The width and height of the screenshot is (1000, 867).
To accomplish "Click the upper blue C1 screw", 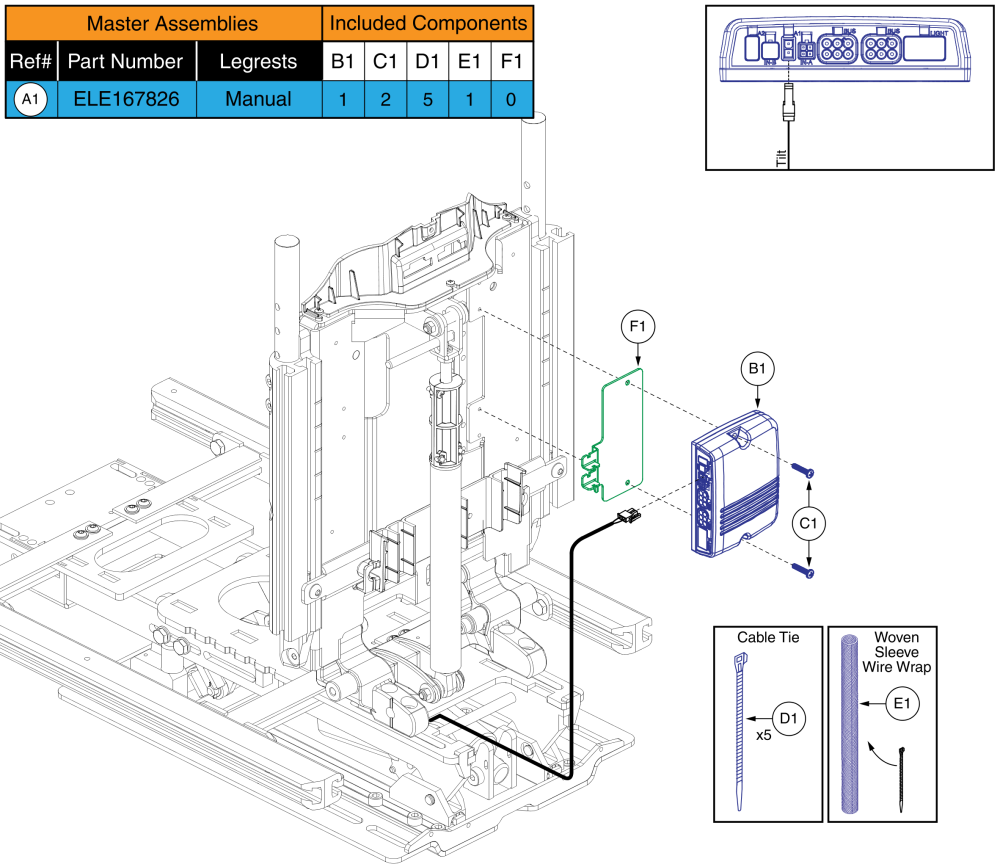I will 802,470.
